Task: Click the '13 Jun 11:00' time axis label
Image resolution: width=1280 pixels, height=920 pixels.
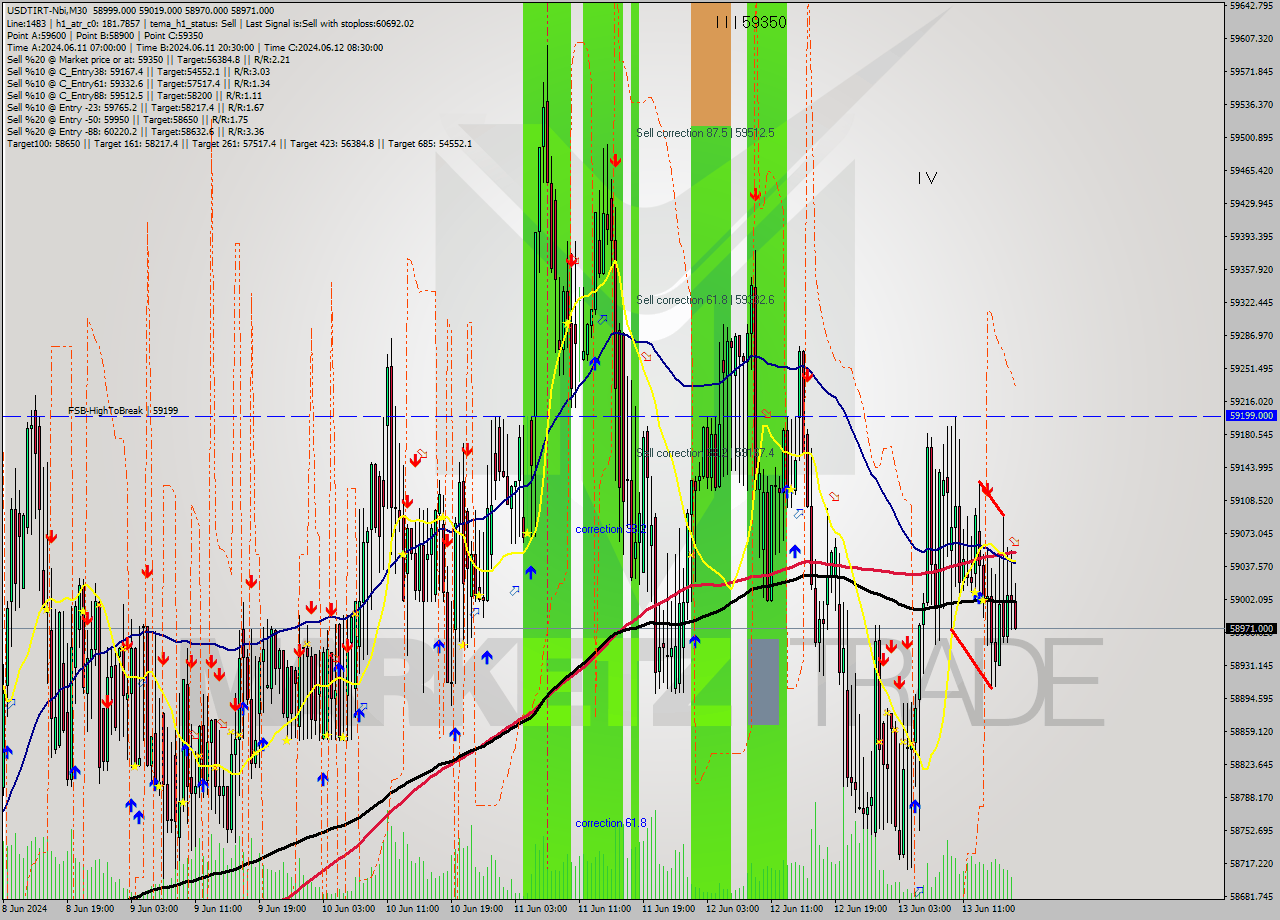Action: (987, 909)
